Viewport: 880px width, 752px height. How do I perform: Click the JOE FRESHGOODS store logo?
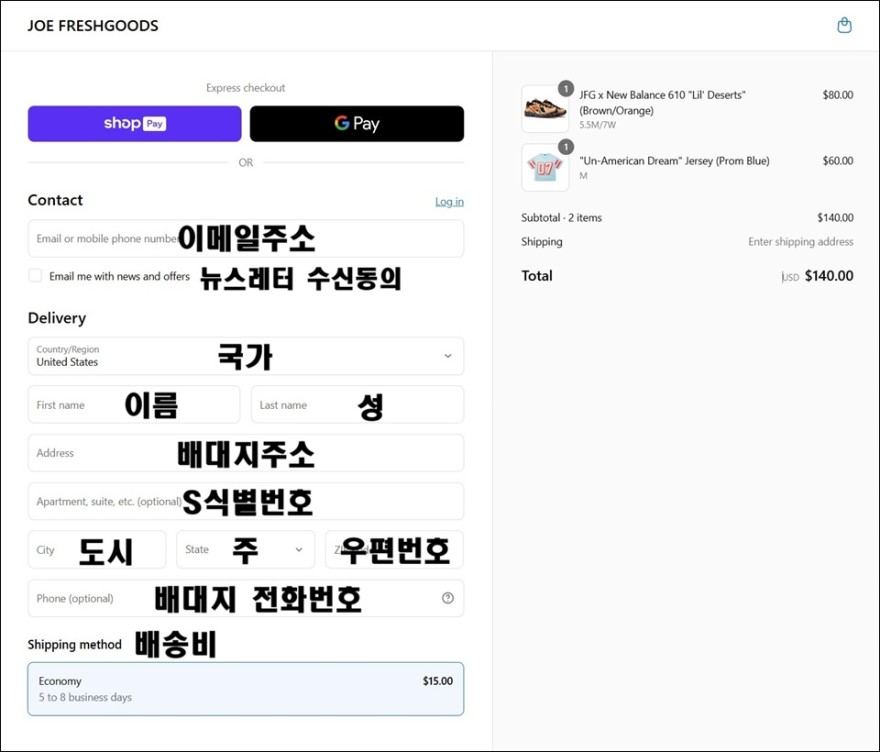[93, 26]
